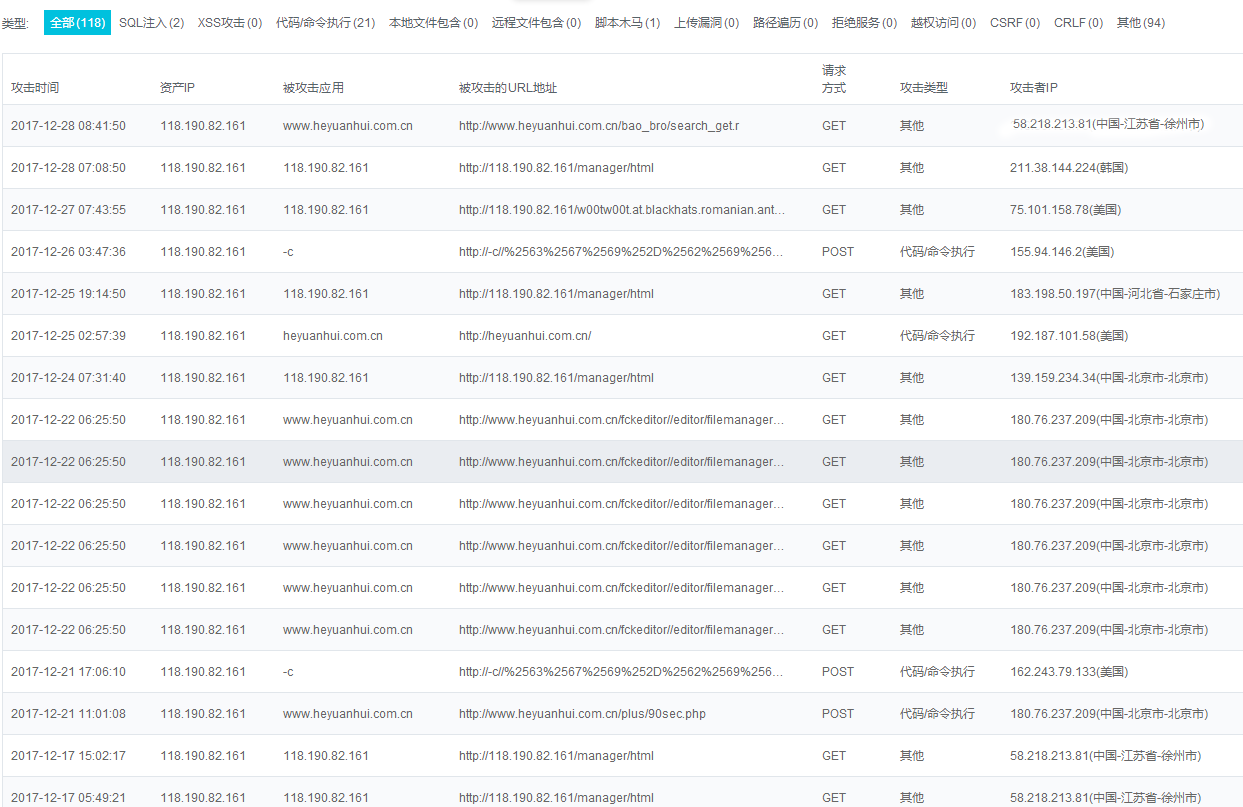
Task: Switch to XSS攻击 (0) filter
Action: [x=230, y=22]
